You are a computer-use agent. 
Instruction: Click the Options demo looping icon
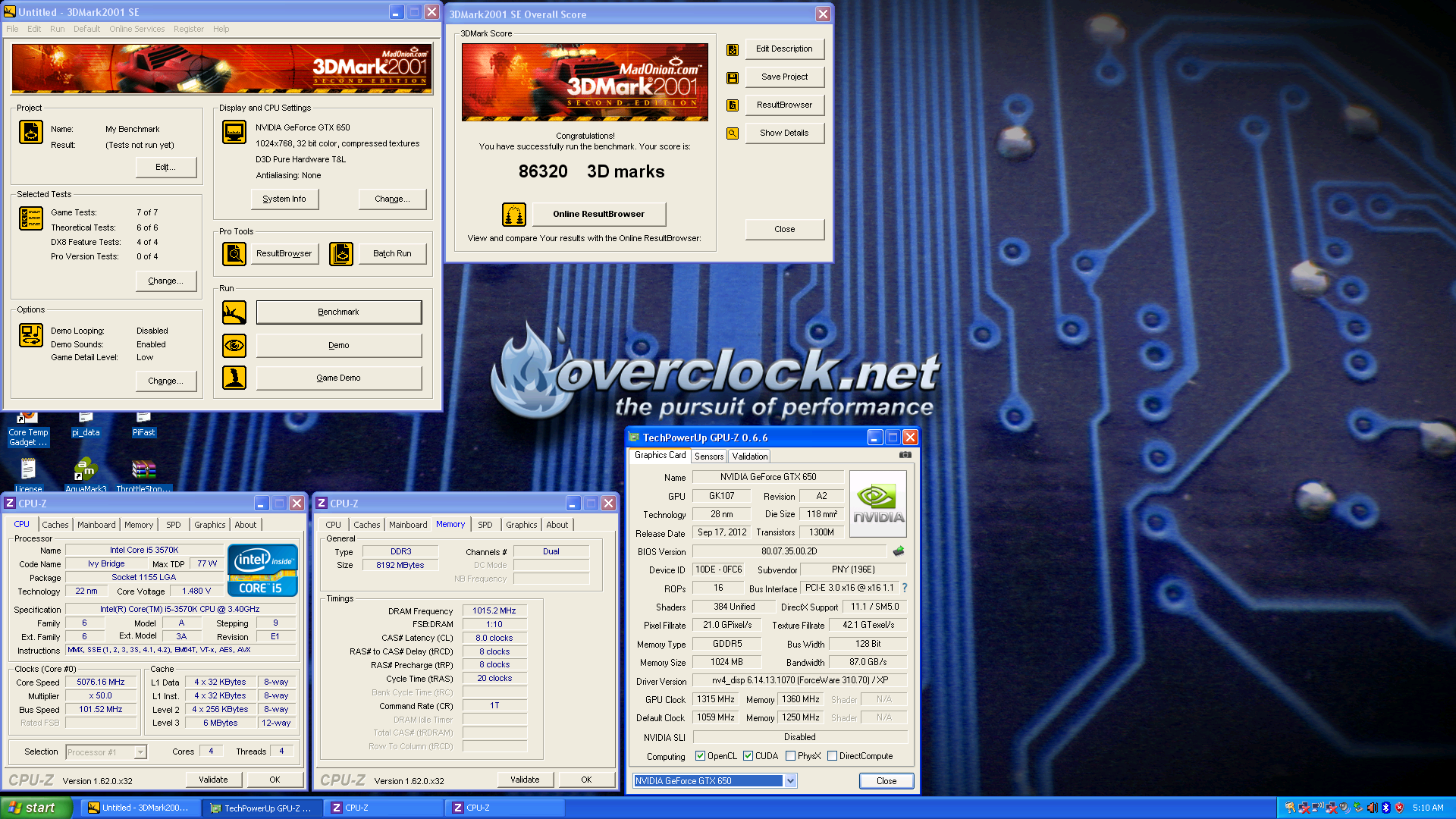[x=31, y=335]
